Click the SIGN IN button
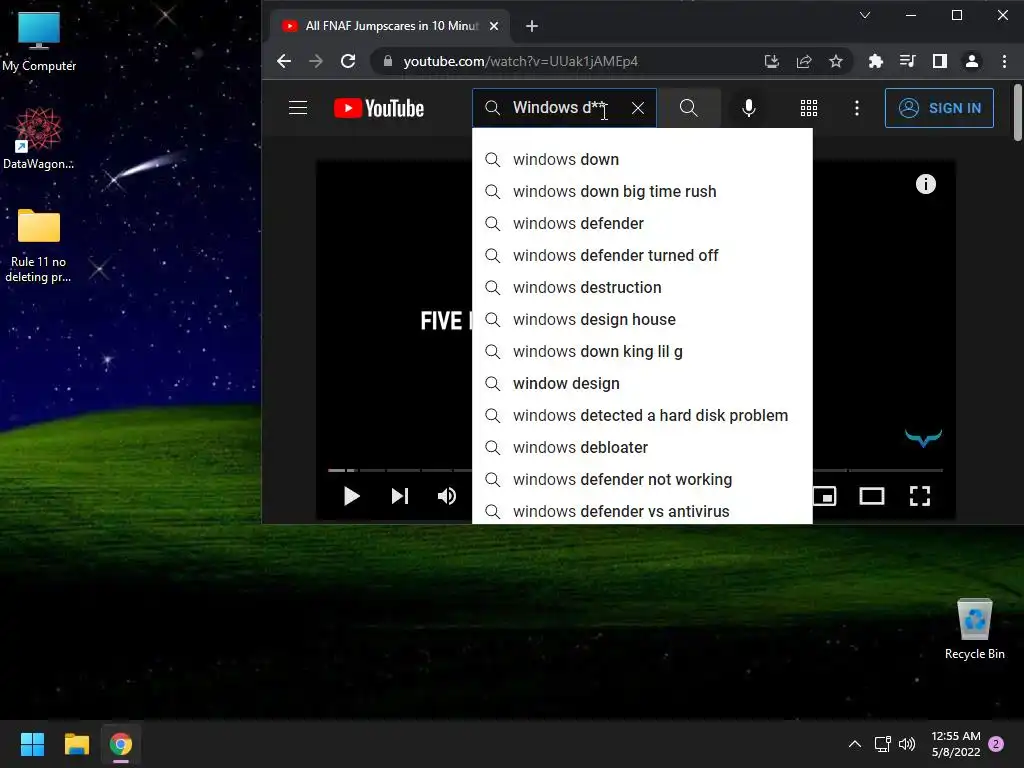This screenshot has height=768, width=1024. pyautogui.click(x=939, y=108)
